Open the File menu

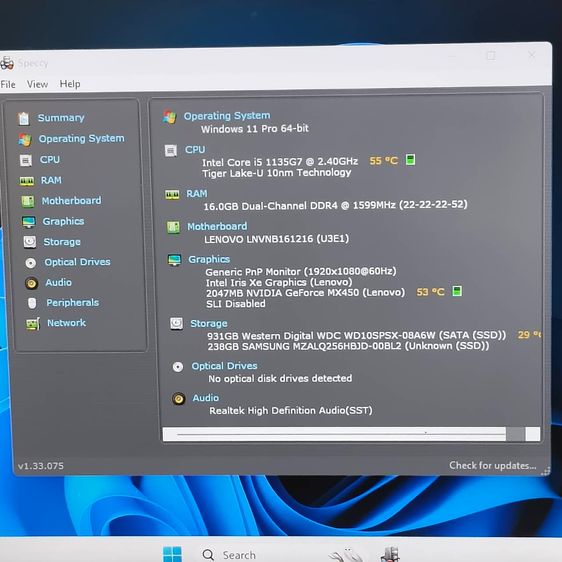click(8, 85)
